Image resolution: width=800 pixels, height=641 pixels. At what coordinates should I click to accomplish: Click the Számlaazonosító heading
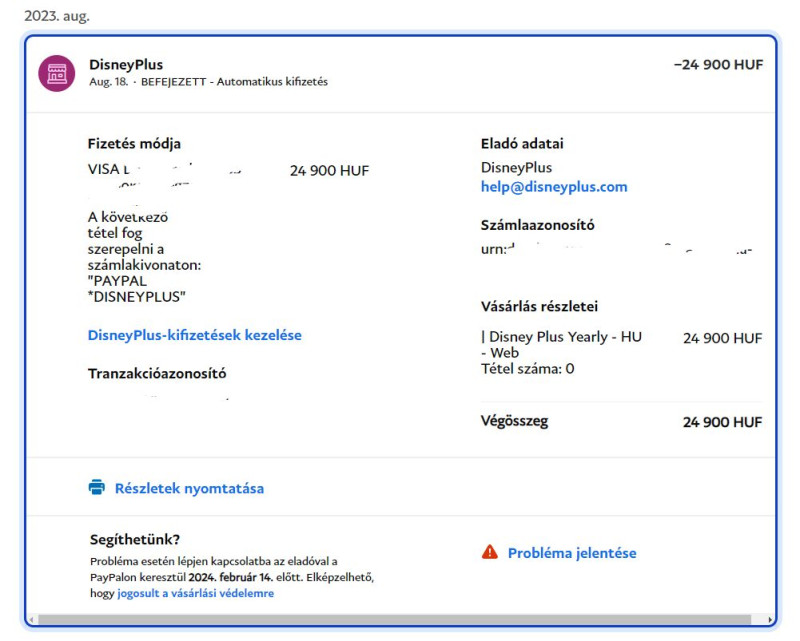click(x=537, y=225)
